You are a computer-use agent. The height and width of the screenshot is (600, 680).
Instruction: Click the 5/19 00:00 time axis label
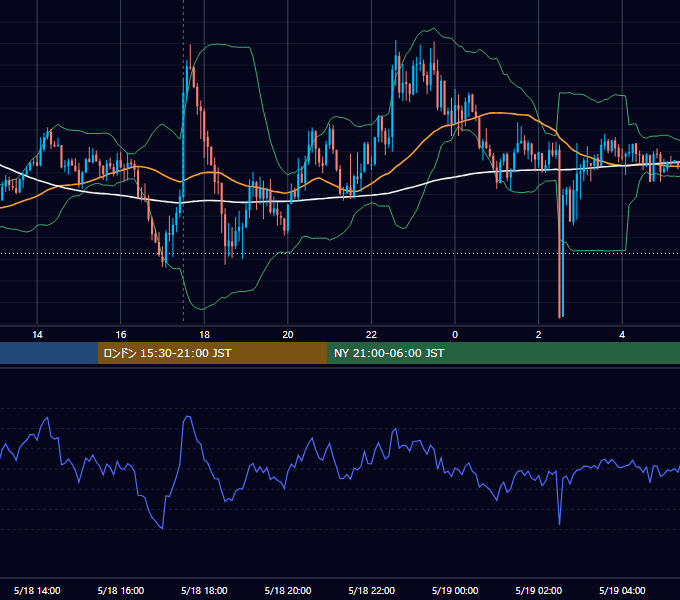(455, 590)
